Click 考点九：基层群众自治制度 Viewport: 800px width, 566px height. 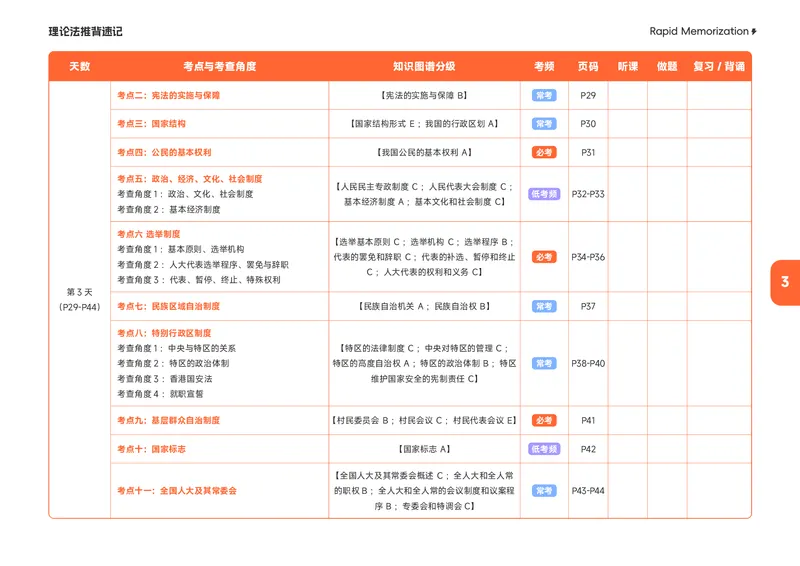(168, 421)
